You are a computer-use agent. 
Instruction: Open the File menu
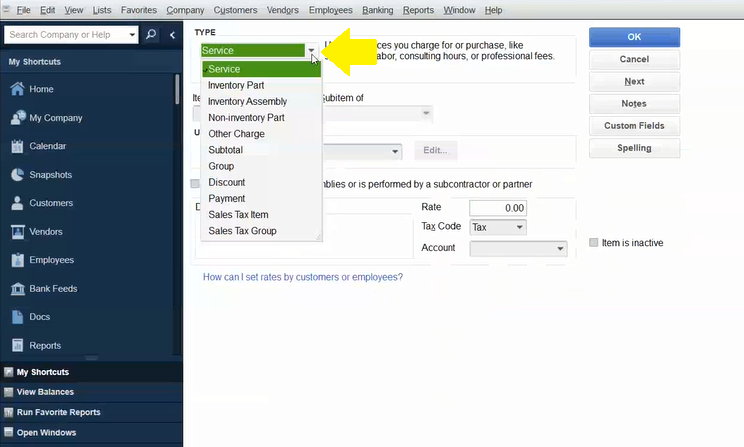23,10
